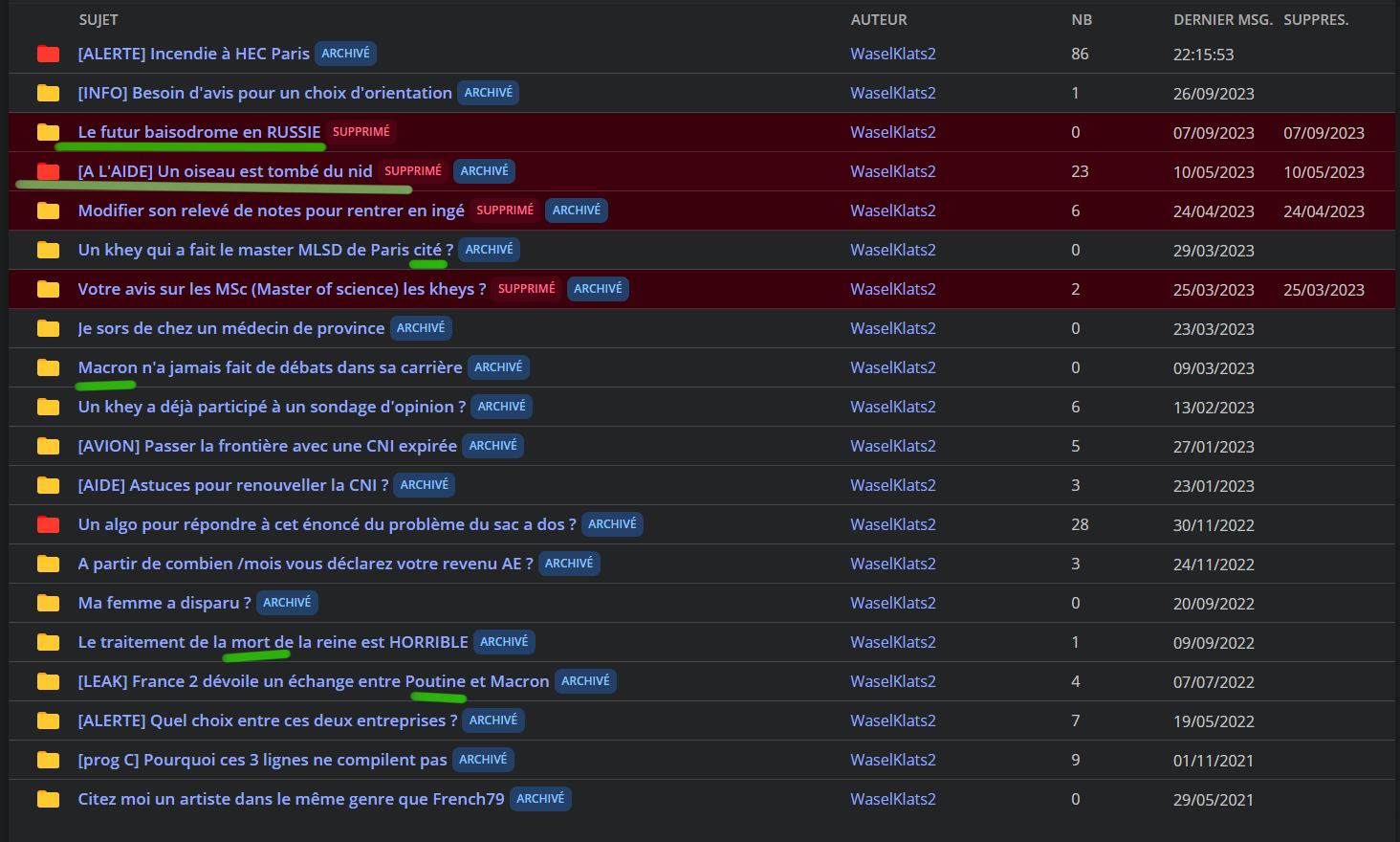
Task: Click SUPPRIMÉ badge on baisodrome topic
Action: coord(361,132)
